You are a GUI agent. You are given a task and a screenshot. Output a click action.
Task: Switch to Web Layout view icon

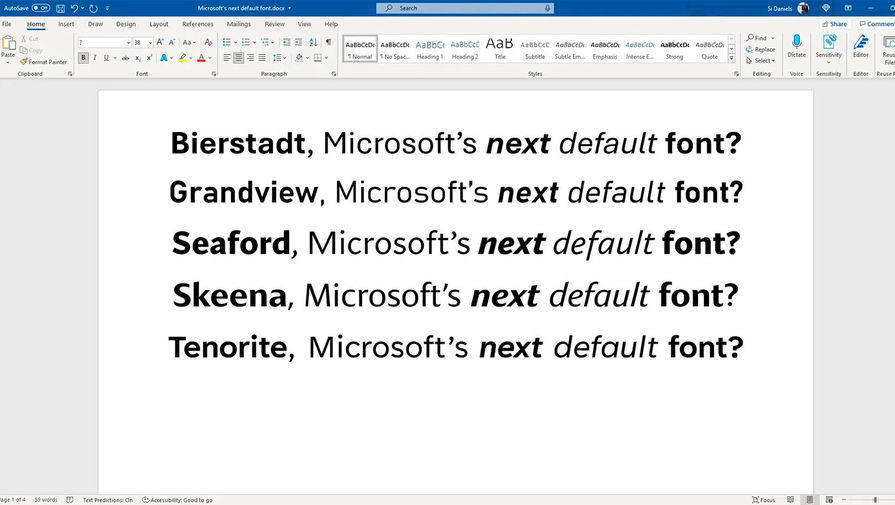(x=829, y=500)
